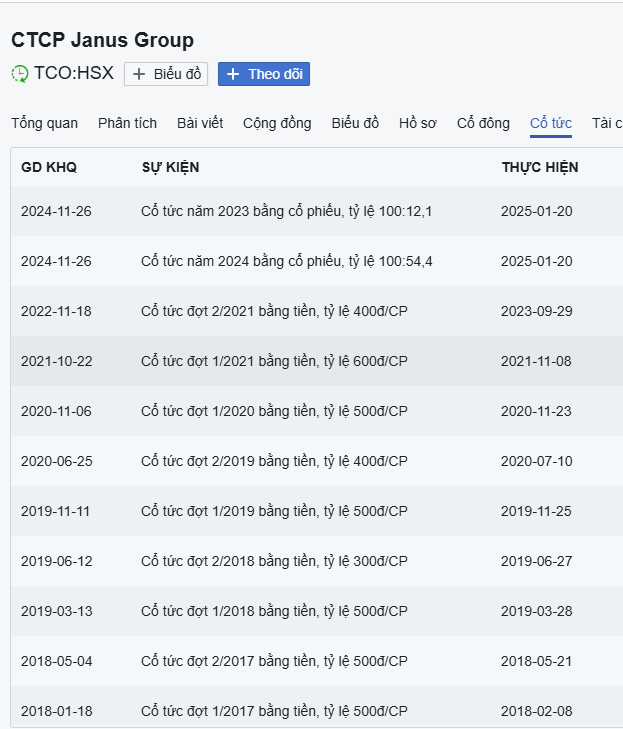Click the green clock icon beside TCO:HSX

point(20,74)
